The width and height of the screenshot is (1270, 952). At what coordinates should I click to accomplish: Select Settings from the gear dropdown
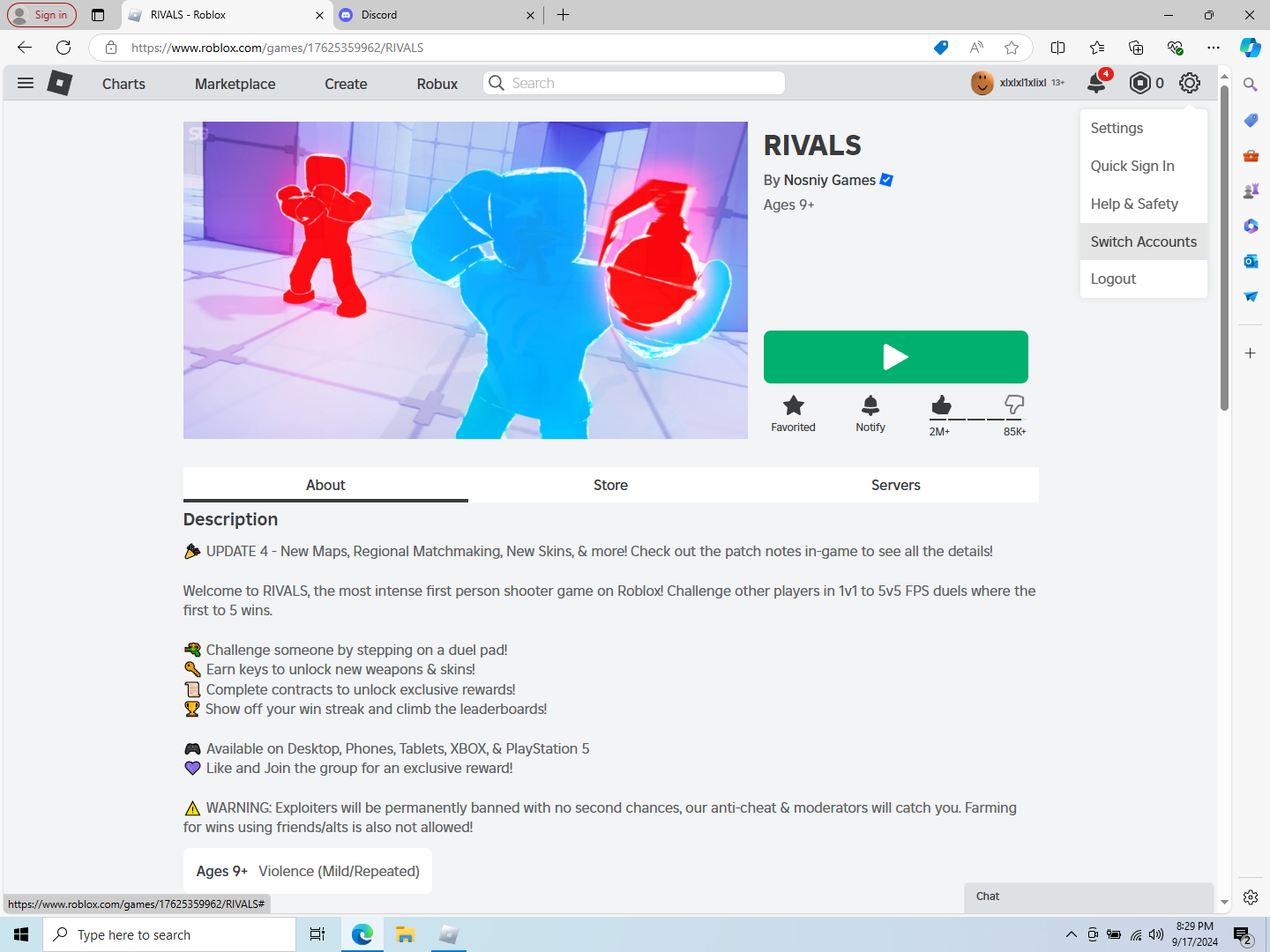(x=1144, y=128)
